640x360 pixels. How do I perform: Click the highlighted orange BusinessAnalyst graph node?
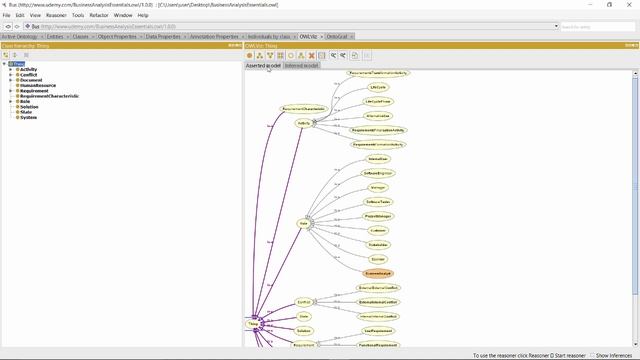(378, 273)
